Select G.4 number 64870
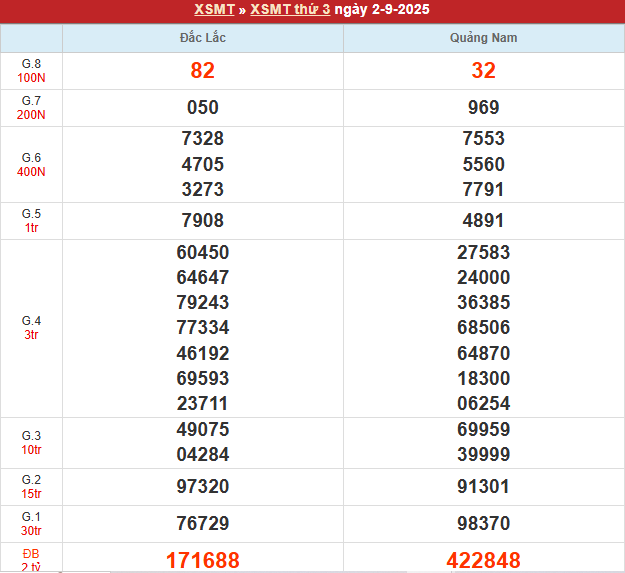The height and width of the screenshot is (573, 625). 483,353
